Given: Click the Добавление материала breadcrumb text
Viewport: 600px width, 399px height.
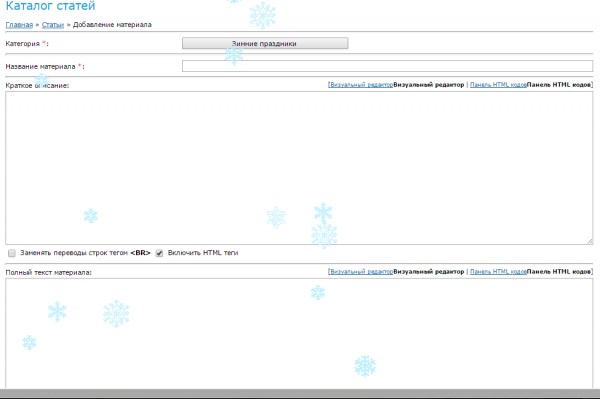Looking at the screenshot, I should 112,24.
